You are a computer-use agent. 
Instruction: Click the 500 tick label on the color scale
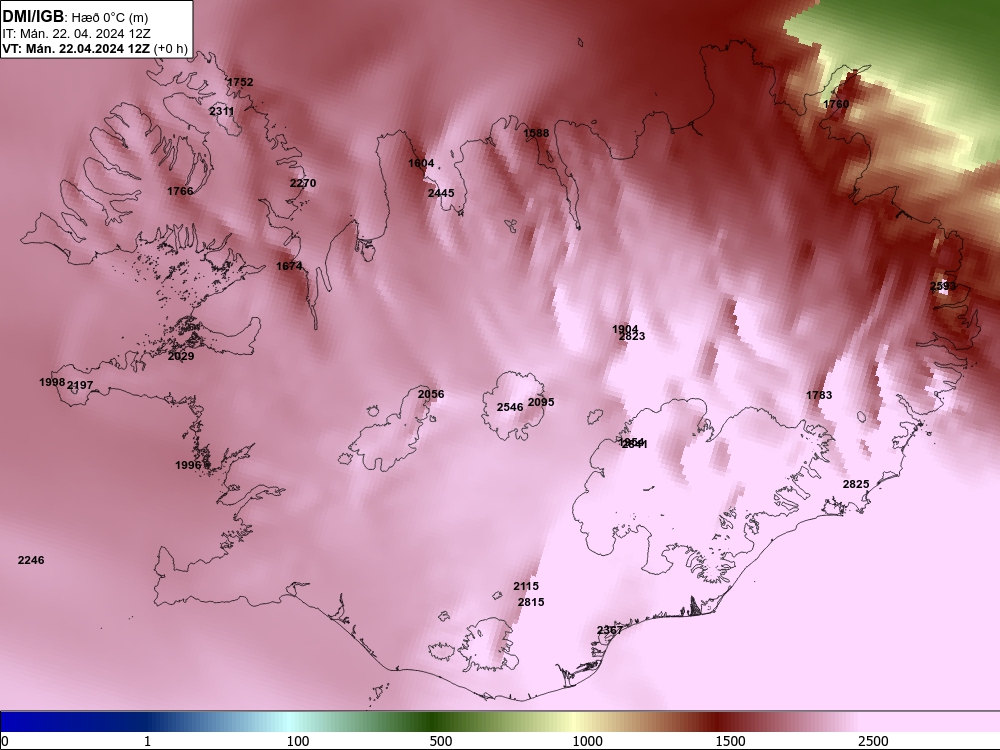pos(441,741)
